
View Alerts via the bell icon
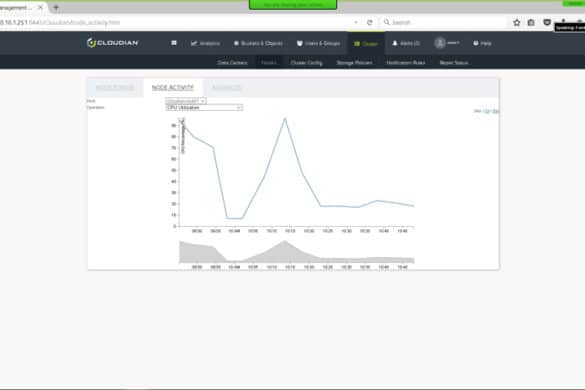coord(406,43)
